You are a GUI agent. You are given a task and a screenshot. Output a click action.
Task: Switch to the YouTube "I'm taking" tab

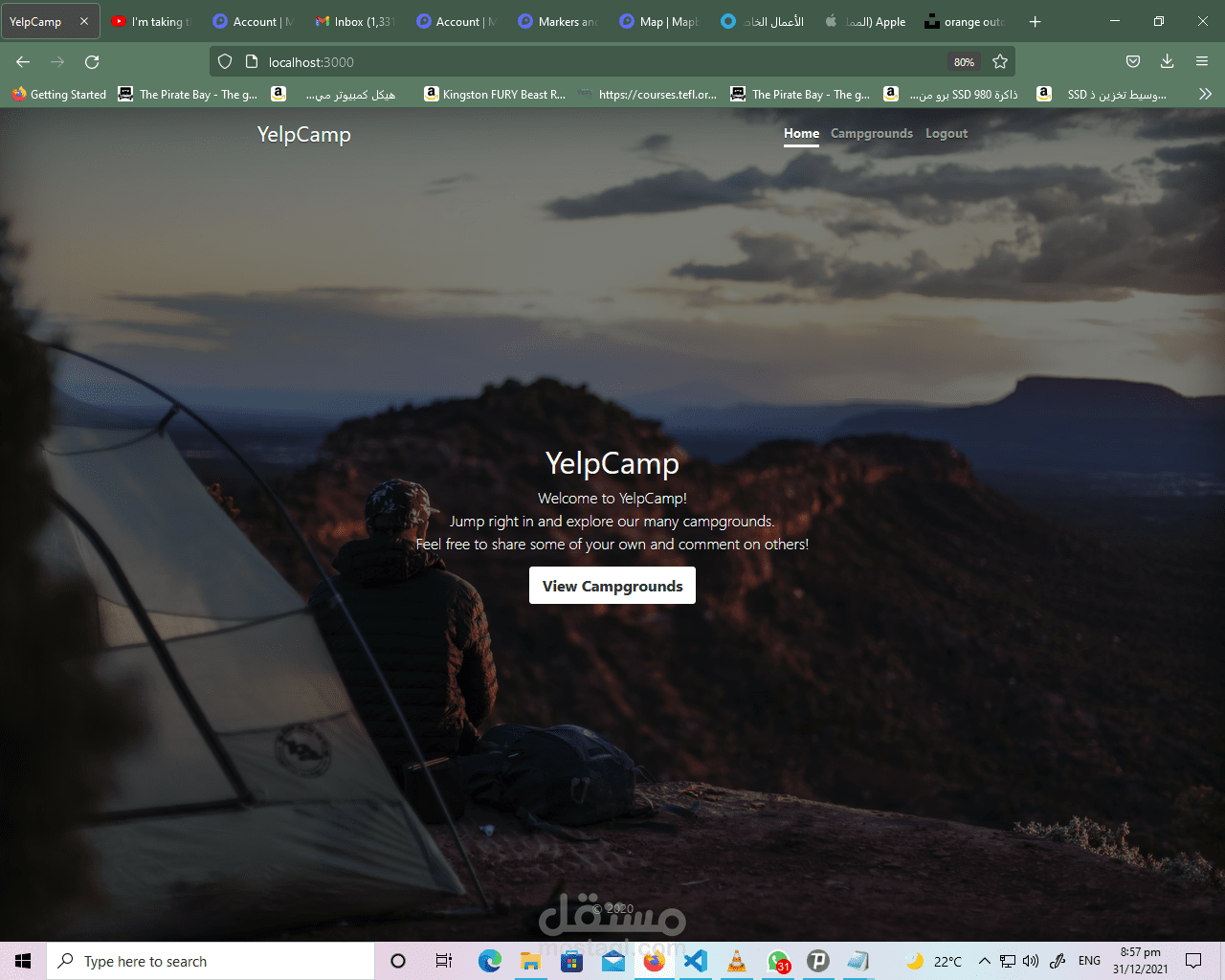(150, 21)
